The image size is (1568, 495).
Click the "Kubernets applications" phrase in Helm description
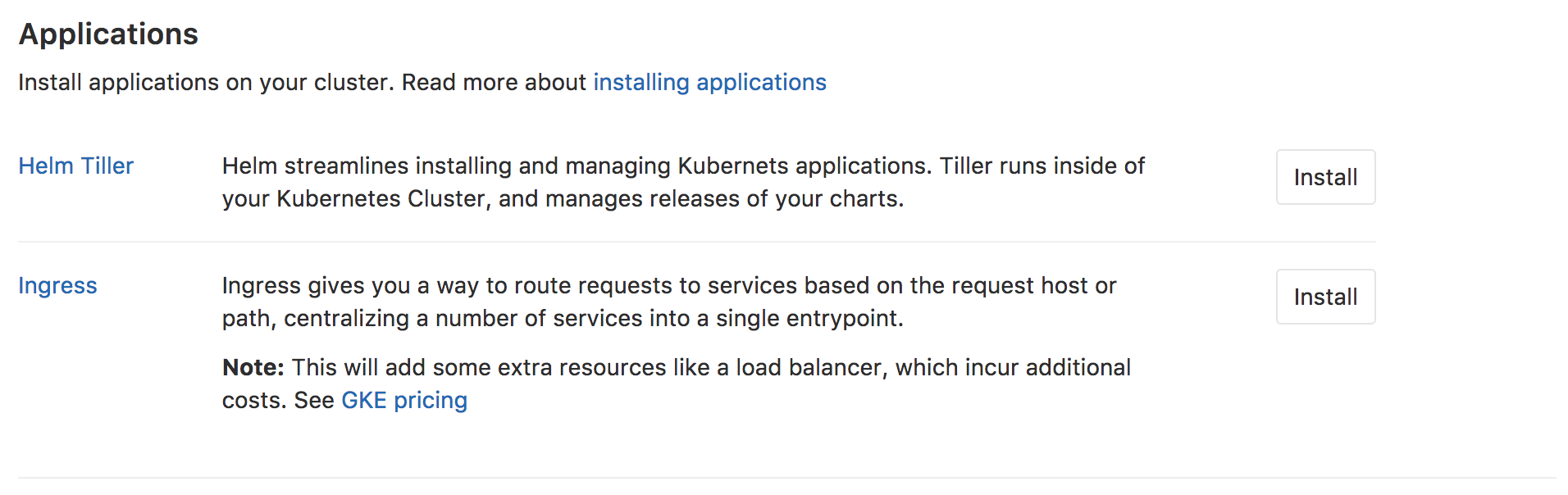pyautogui.click(x=804, y=166)
